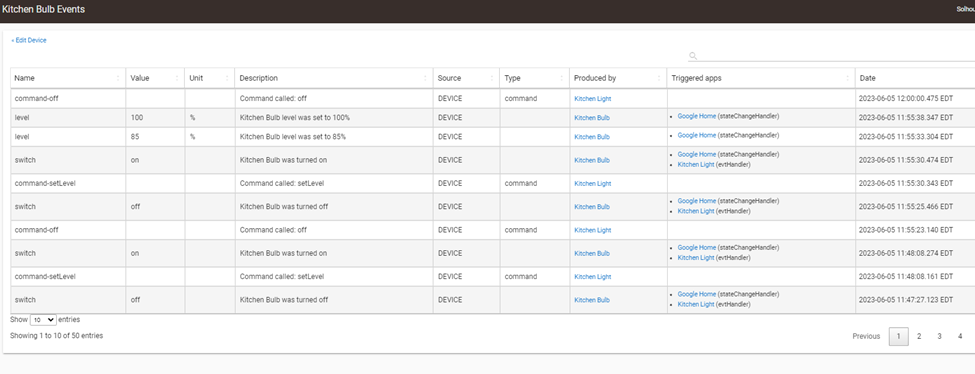The width and height of the screenshot is (975, 374).
Task: Click 'Command called: setLevel' in the 11:55:30.343 row
Action: pyautogui.click(x=282, y=184)
